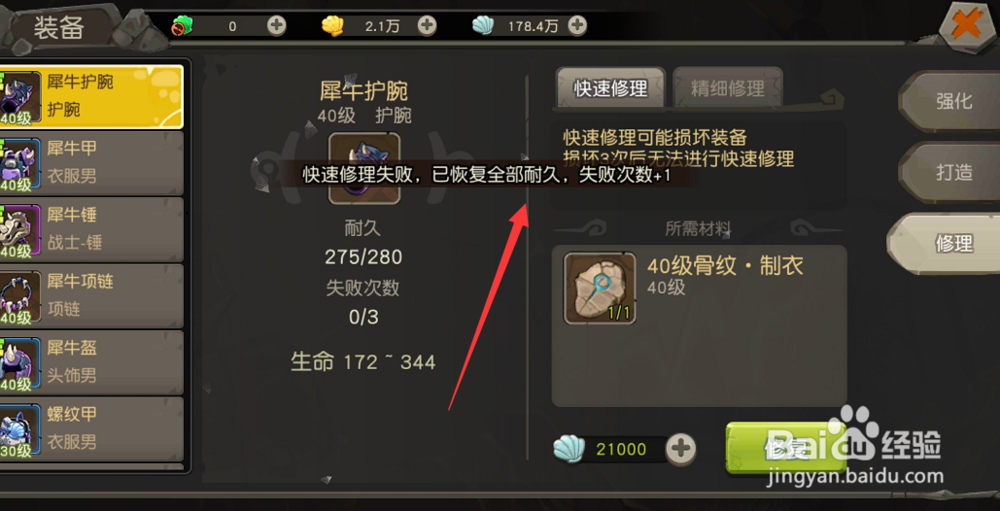
Task: Tap plus next to 21000 repair cost
Action: tap(681, 448)
